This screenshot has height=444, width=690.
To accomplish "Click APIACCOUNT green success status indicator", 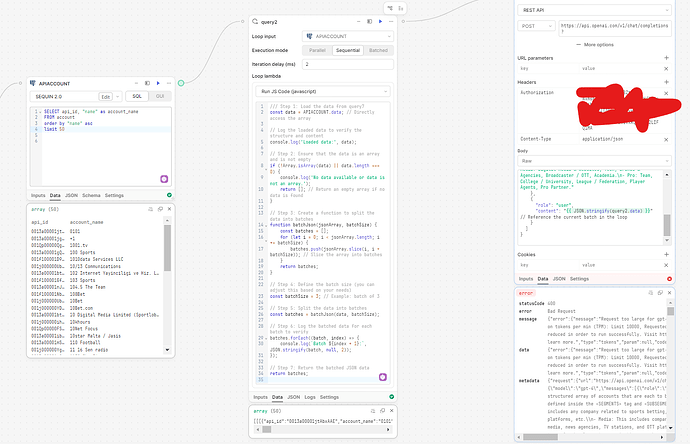I will click(x=169, y=195).
